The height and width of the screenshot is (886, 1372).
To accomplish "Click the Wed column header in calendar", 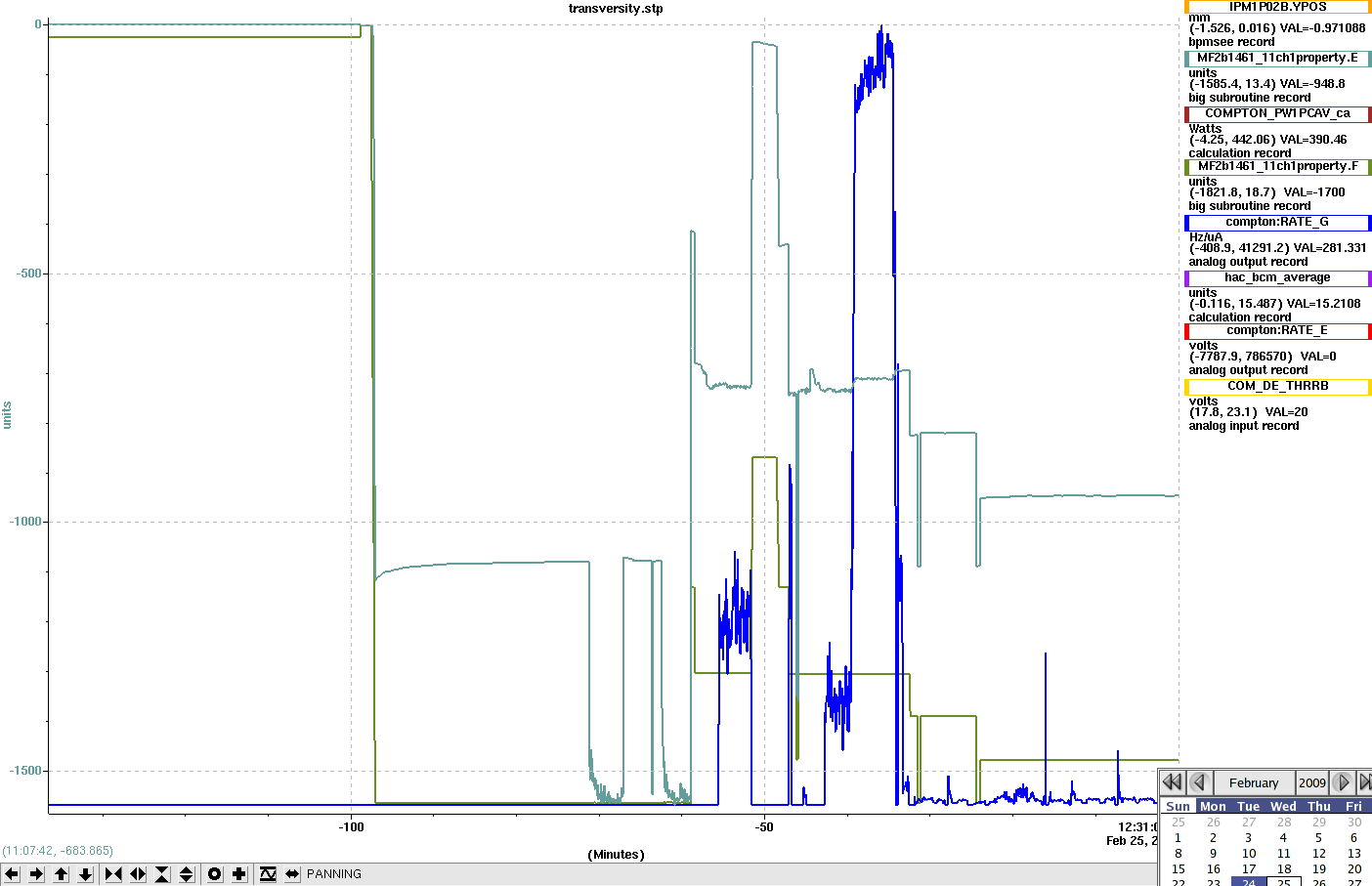I will tap(1284, 806).
